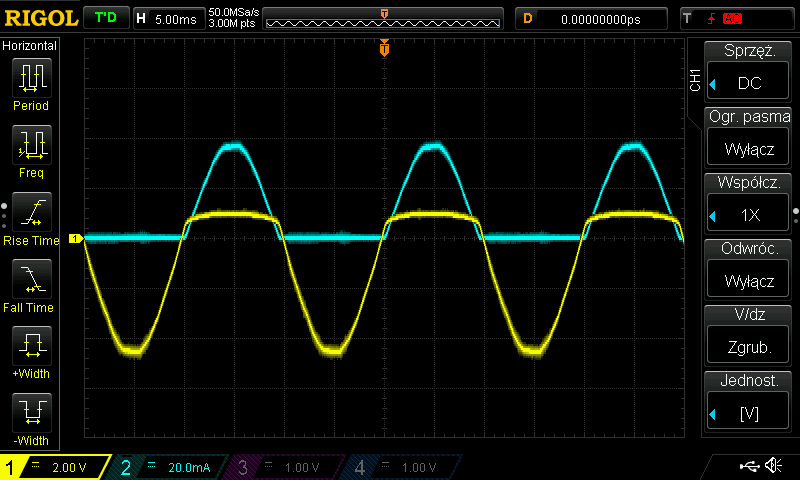This screenshot has height=480, width=800.
Task: Select inactive channel 3 tab
Action: click(x=286, y=467)
